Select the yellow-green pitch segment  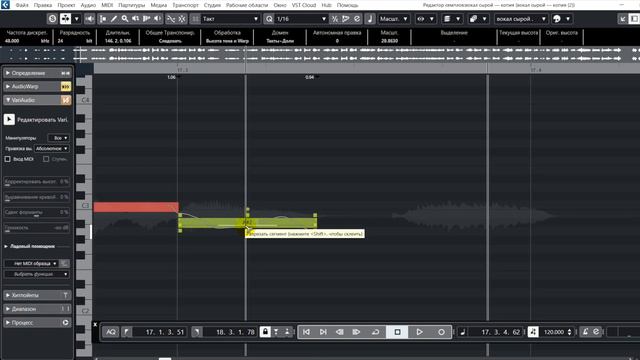point(247,223)
